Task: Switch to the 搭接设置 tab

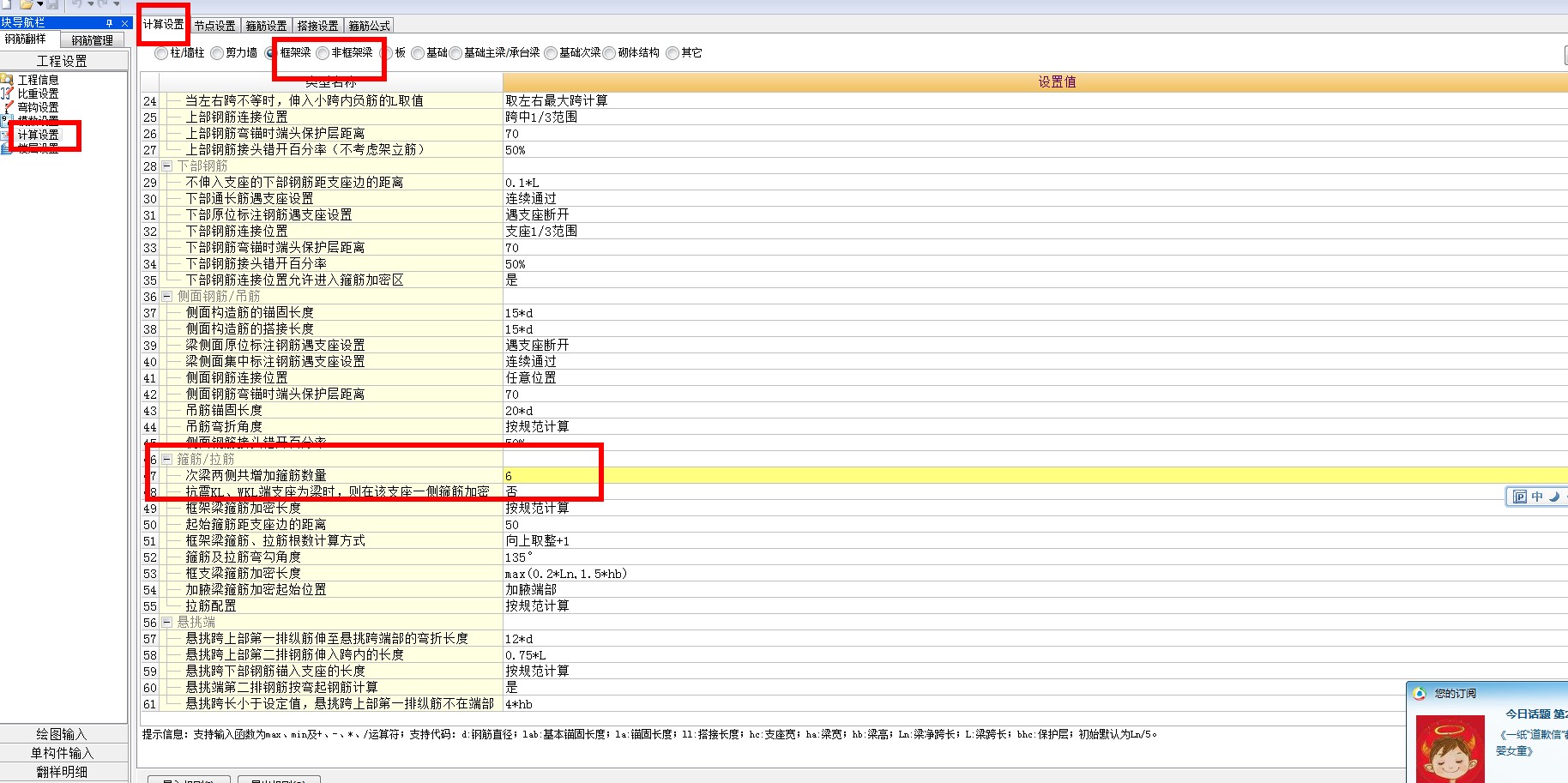Action: pyautogui.click(x=317, y=26)
